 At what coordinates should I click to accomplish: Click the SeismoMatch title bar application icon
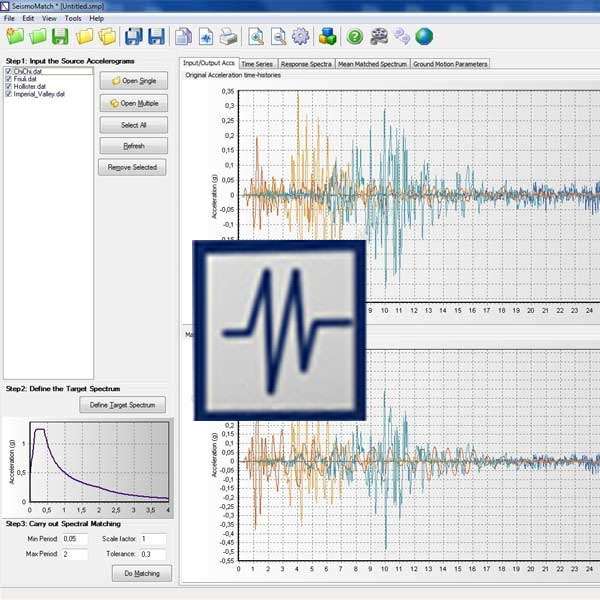pos(5,6)
